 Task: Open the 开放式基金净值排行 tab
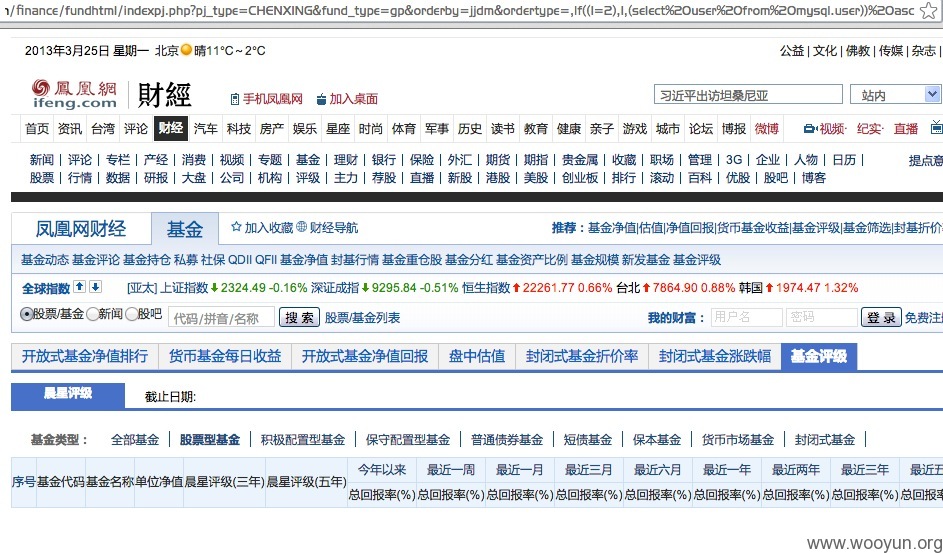click(x=85, y=356)
